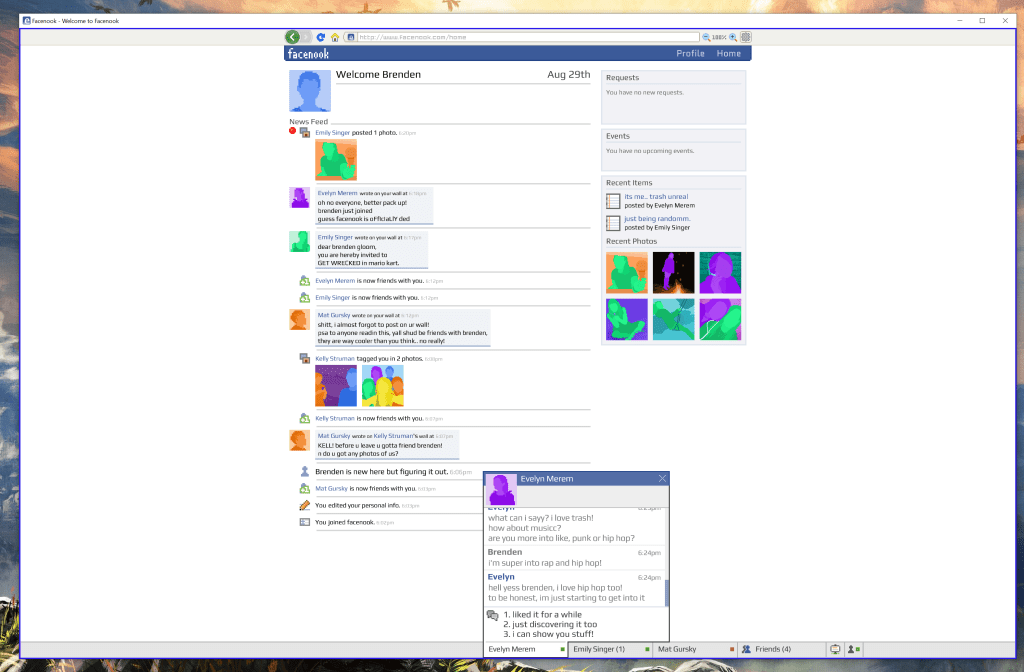Go to browser home via house icon
The image size is (1024, 672).
coord(335,37)
